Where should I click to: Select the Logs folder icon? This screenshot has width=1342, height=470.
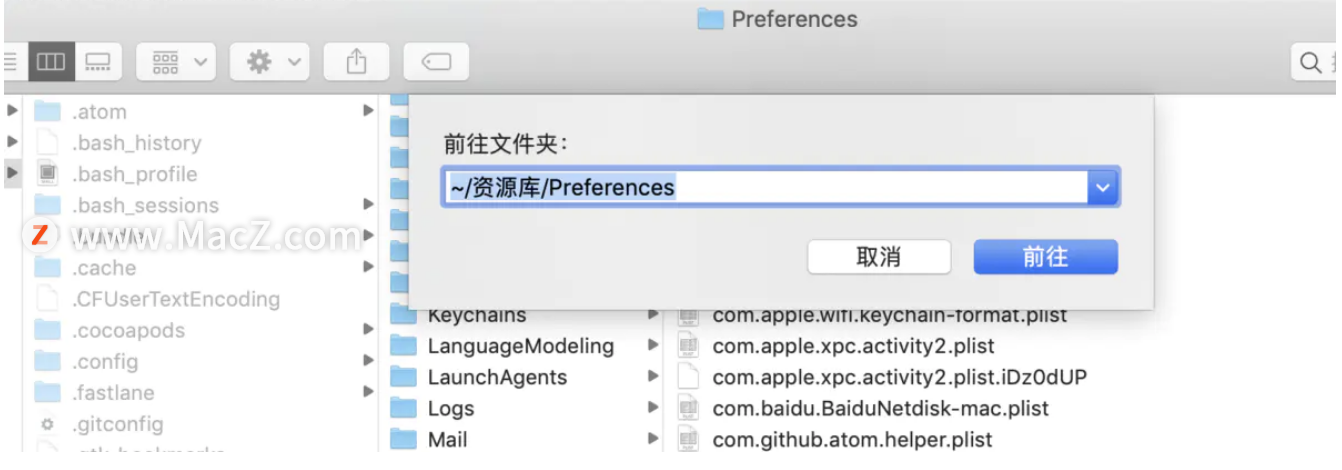(x=403, y=408)
